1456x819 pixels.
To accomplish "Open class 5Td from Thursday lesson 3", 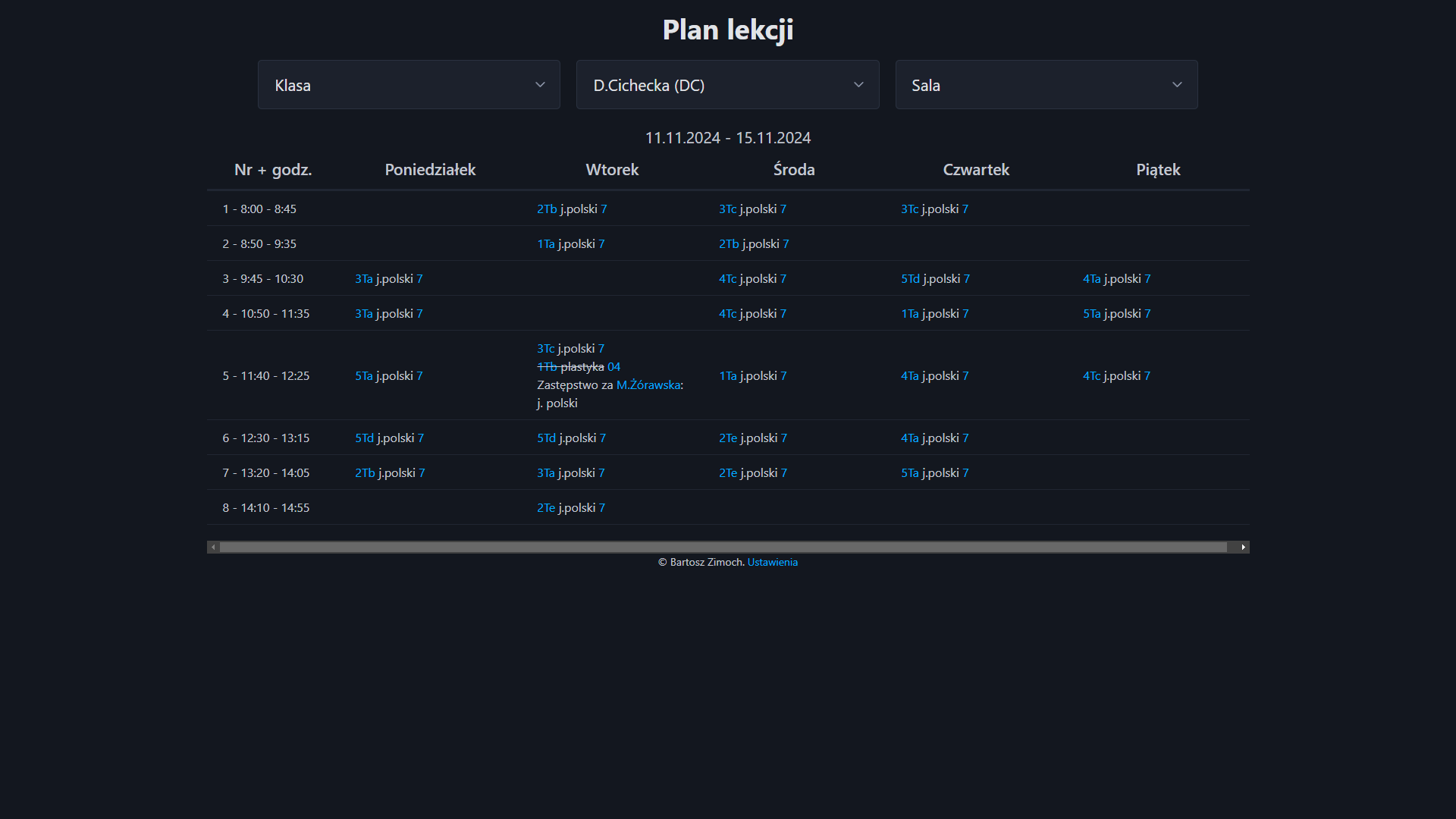I will [909, 278].
